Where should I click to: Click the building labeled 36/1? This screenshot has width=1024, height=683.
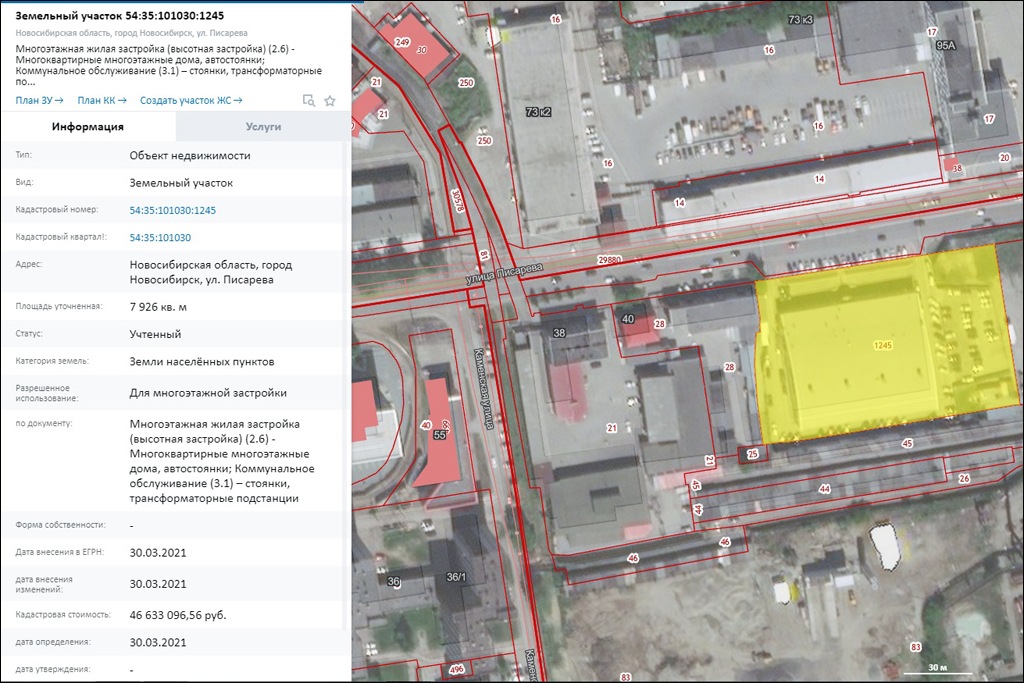pyautogui.click(x=456, y=577)
